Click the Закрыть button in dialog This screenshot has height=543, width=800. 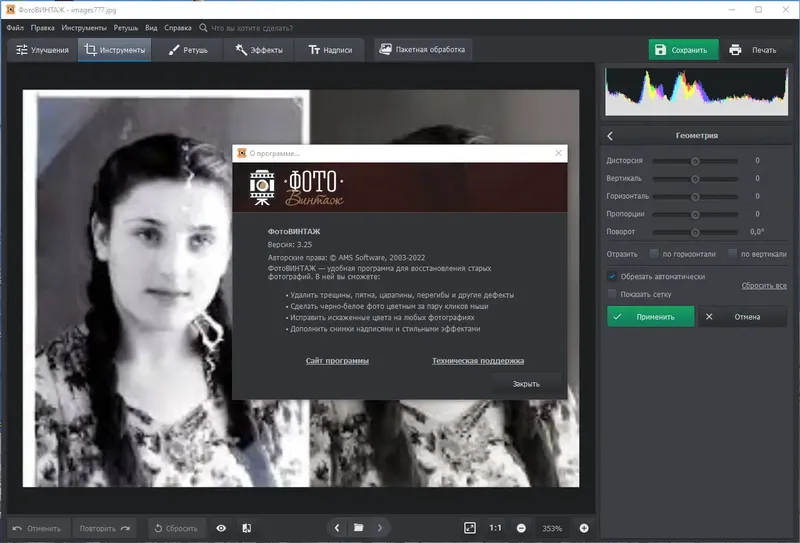point(526,384)
